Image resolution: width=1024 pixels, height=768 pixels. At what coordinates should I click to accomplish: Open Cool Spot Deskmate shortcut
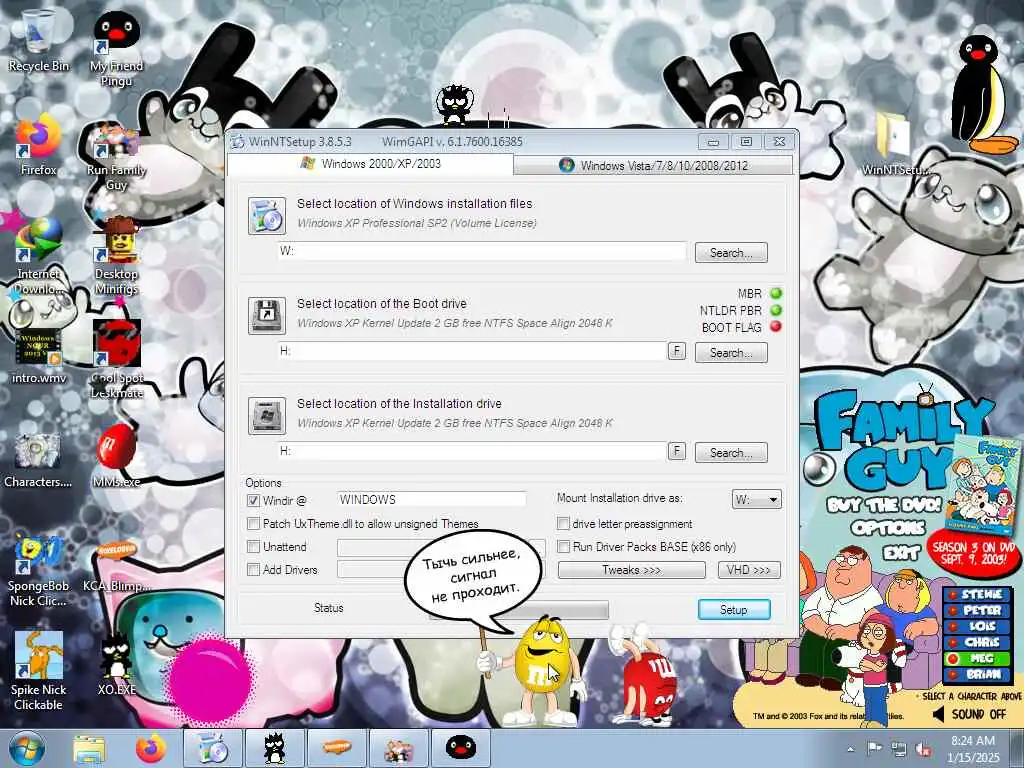pos(116,359)
